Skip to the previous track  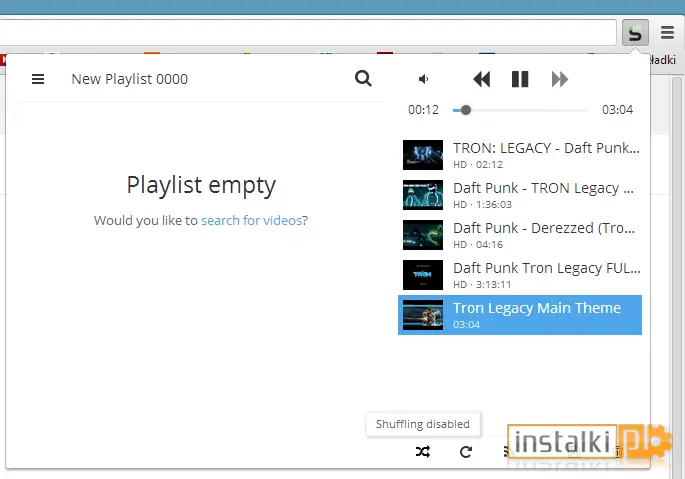[x=481, y=79]
